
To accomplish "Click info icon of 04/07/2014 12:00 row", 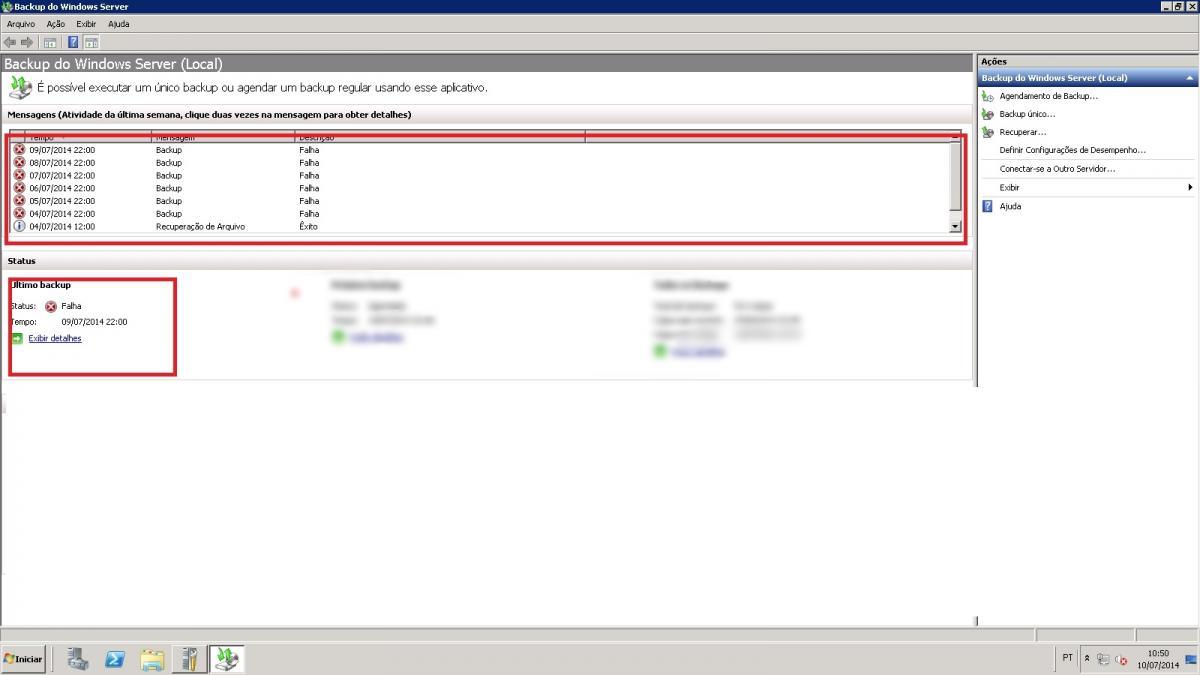I will [19, 226].
